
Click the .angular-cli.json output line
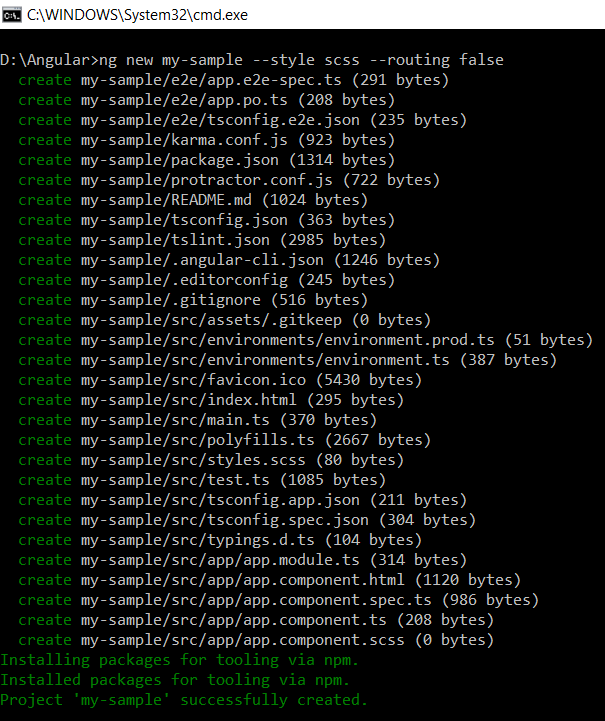pos(229,260)
